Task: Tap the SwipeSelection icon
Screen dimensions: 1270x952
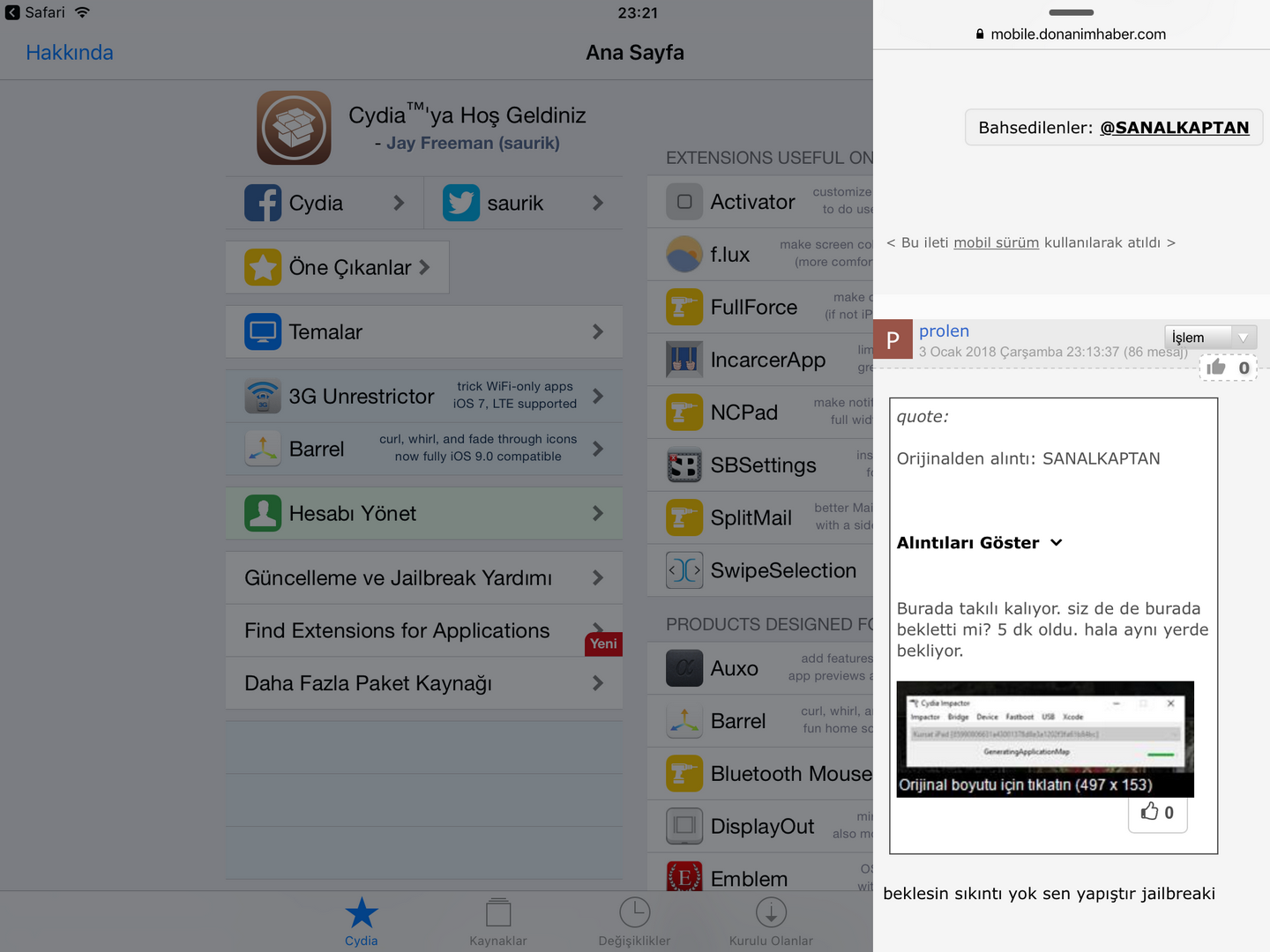Action: click(684, 570)
